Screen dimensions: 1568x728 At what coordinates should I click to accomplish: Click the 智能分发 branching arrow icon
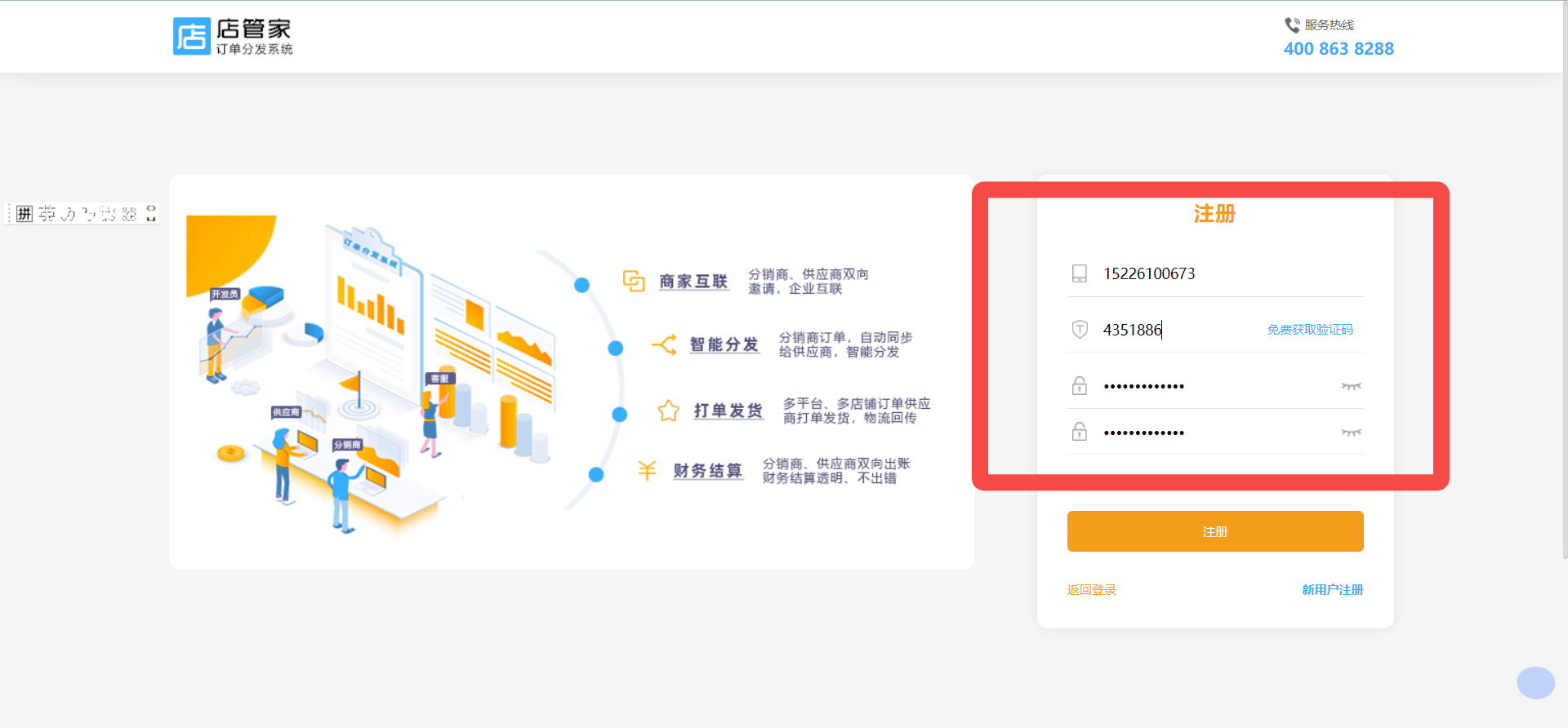664,344
